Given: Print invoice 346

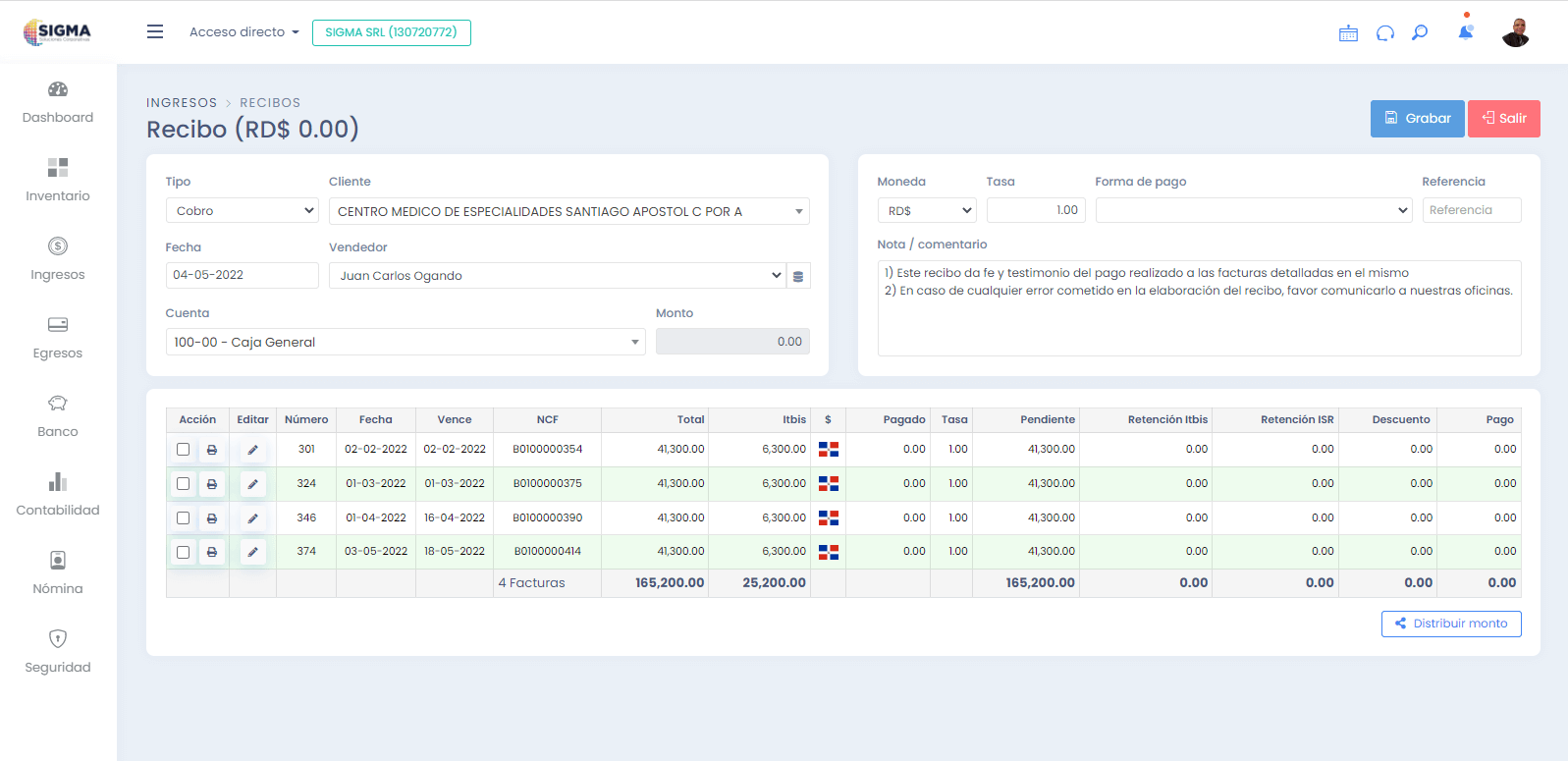Looking at the screenshot, I should click(x=212, y=518).
